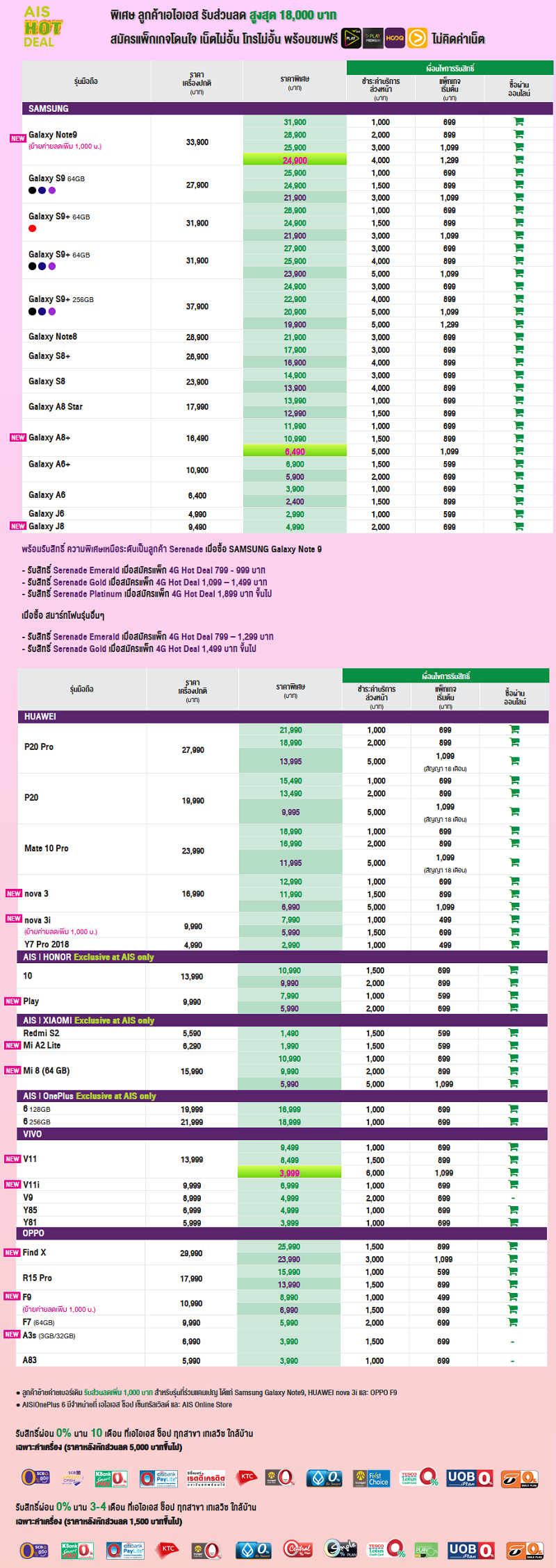Click the highlighted 3,999 special price for Vivo V11

(290, 1173)
